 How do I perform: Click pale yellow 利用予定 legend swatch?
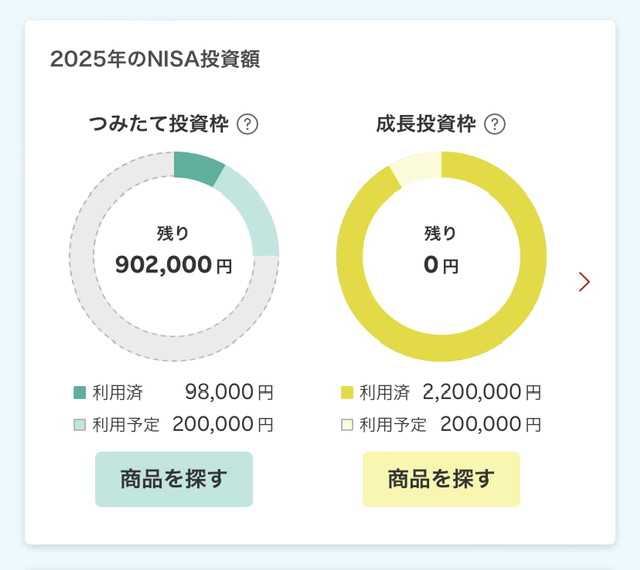click(348, 424)
